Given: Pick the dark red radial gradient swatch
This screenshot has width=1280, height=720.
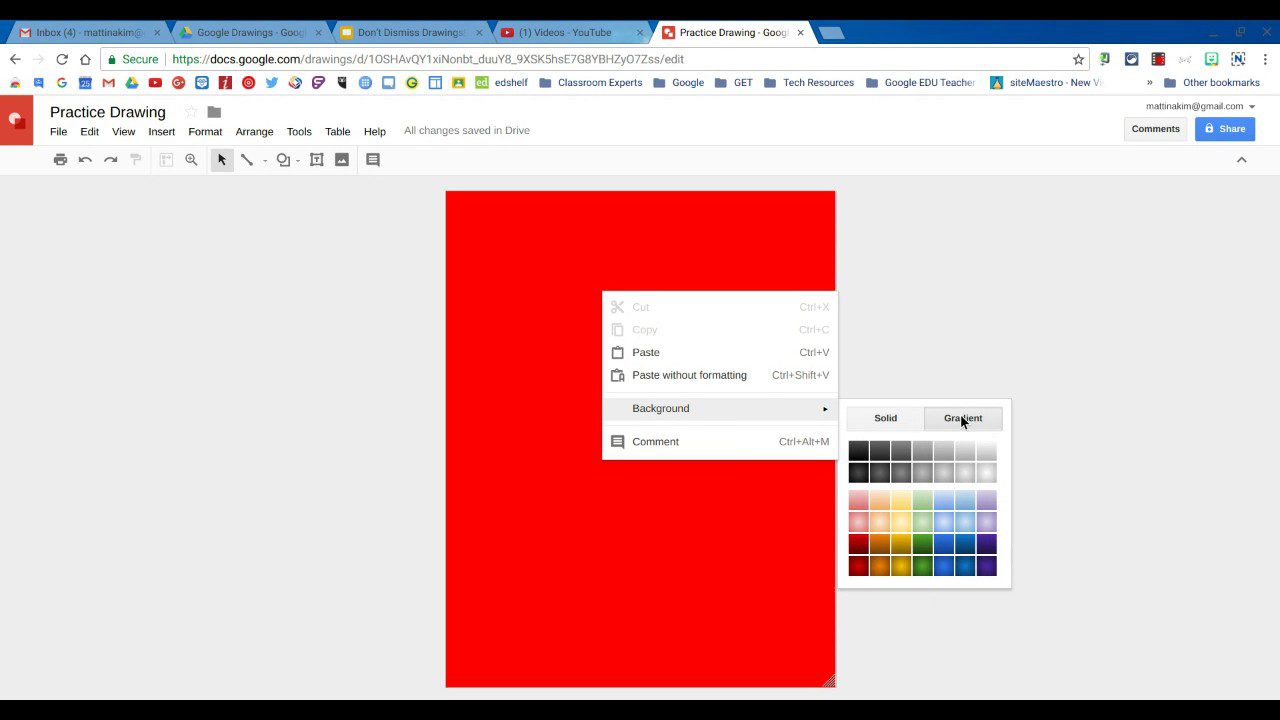Looking at the screenshot, I should 858,567.
